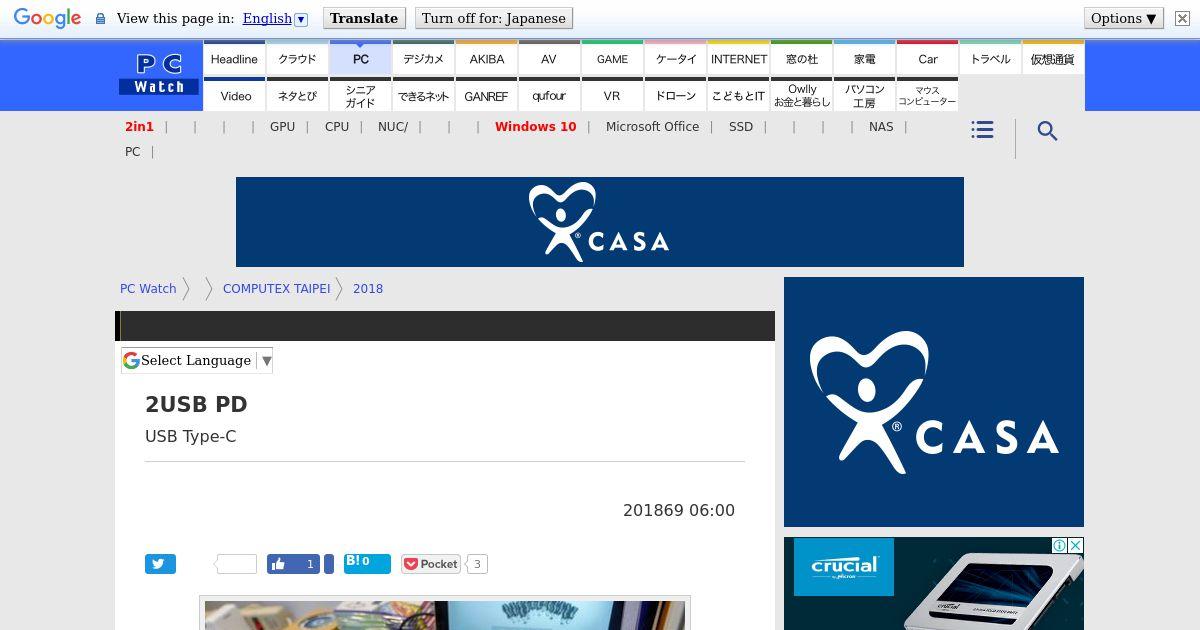
Task: Open the デジカメ tab
Action: tap(424, 59)
